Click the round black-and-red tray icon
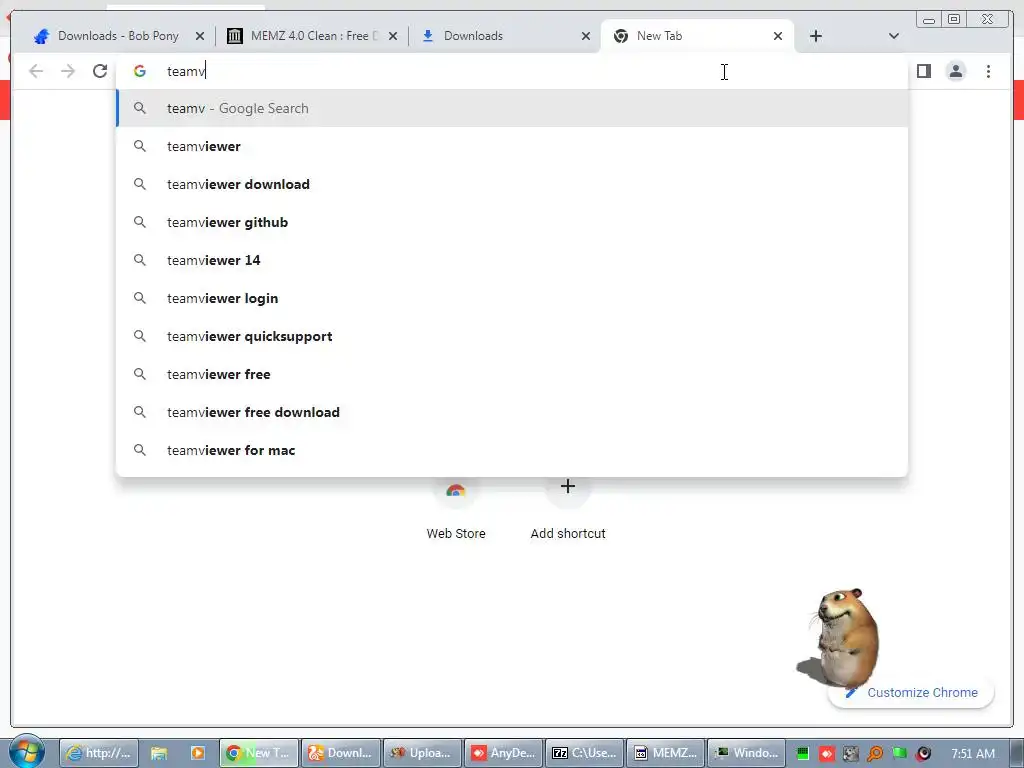Image resolution: width=1024 pixels, height=768 pixels. [923, 754]
